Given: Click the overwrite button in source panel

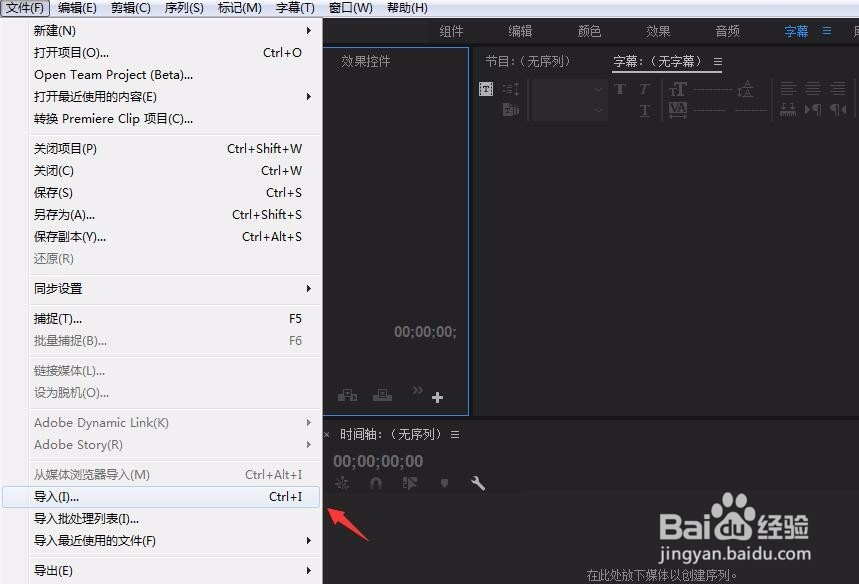Looking at the screenshot, I should (x=382, y=395).
